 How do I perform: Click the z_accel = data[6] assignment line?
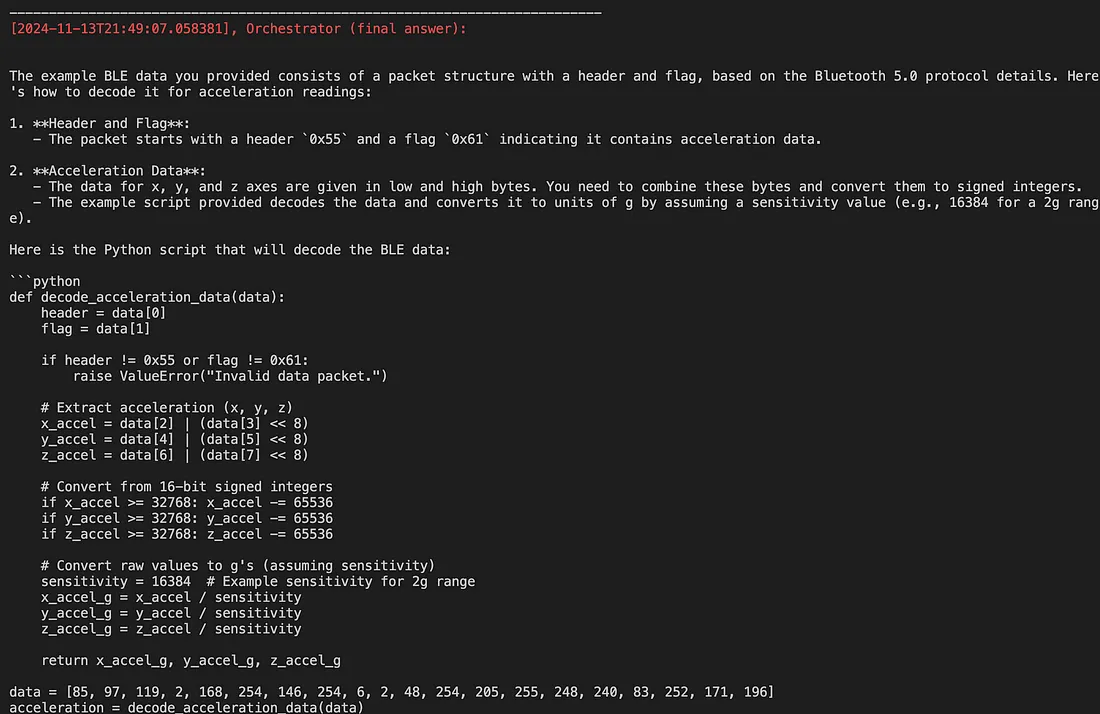click(x=175, y=455)
